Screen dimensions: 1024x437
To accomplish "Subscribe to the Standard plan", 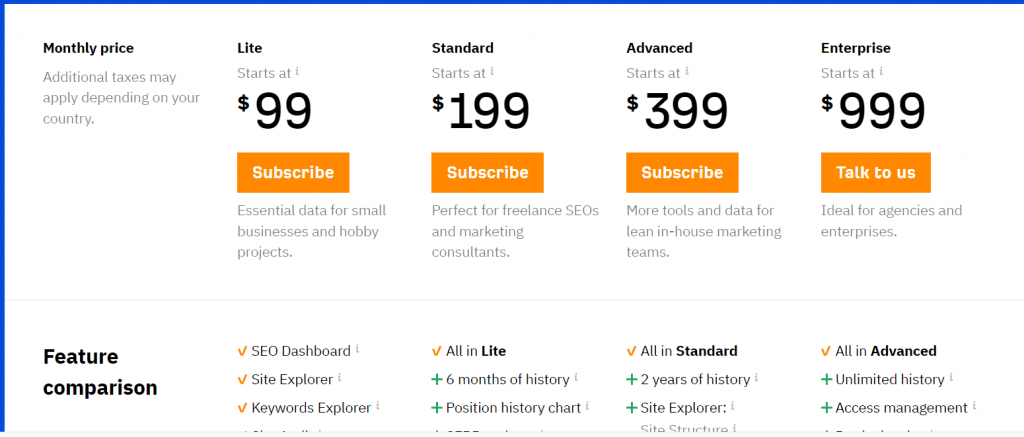I will pos(487,172).
